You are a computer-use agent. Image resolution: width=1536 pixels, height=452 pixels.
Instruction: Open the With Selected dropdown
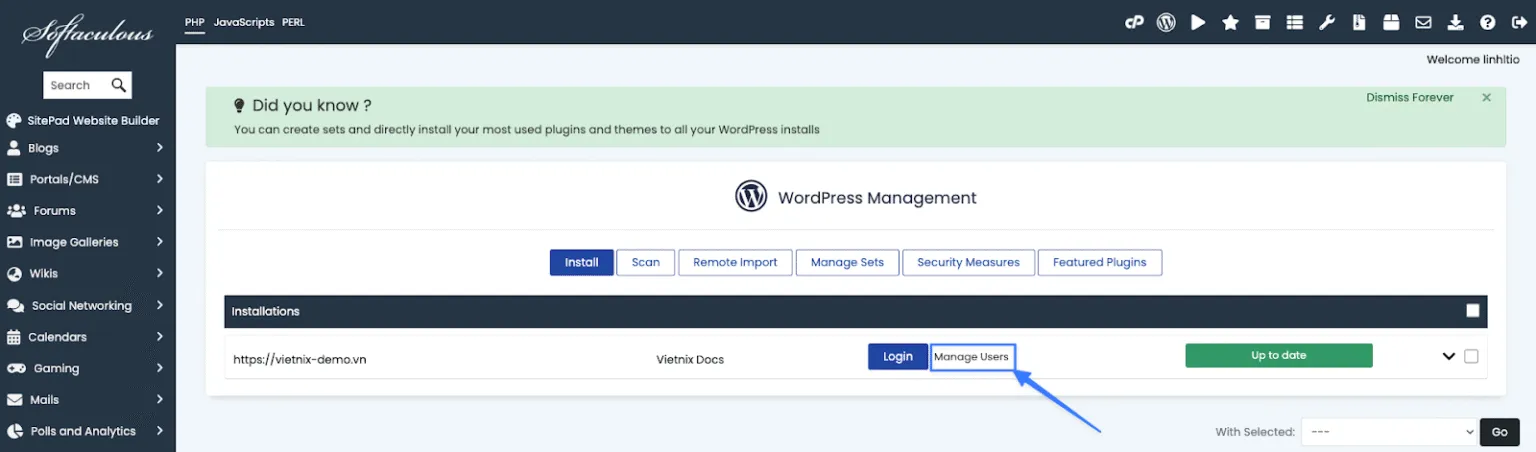point(1389,432)
